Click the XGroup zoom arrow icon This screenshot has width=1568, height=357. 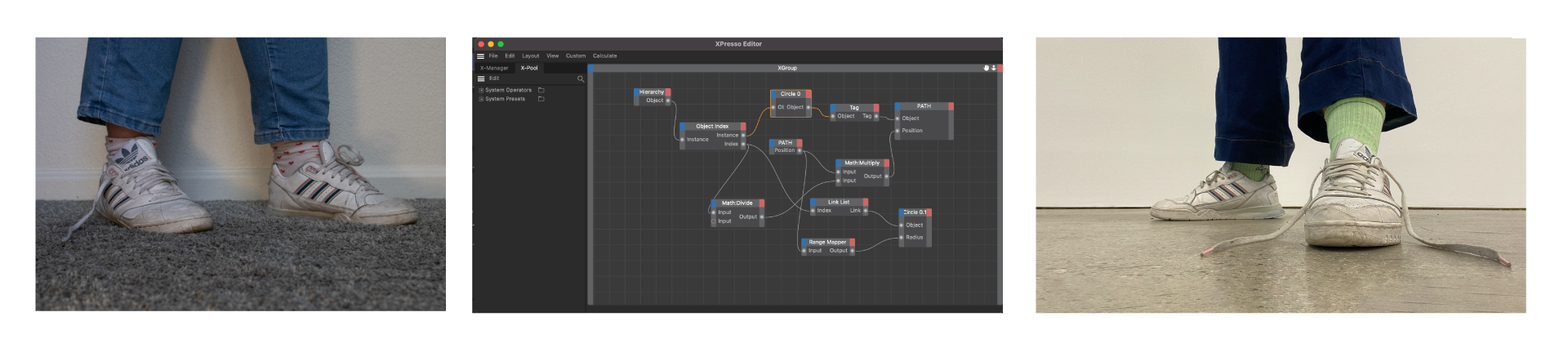pyautogui.click(x=993, y=69)
